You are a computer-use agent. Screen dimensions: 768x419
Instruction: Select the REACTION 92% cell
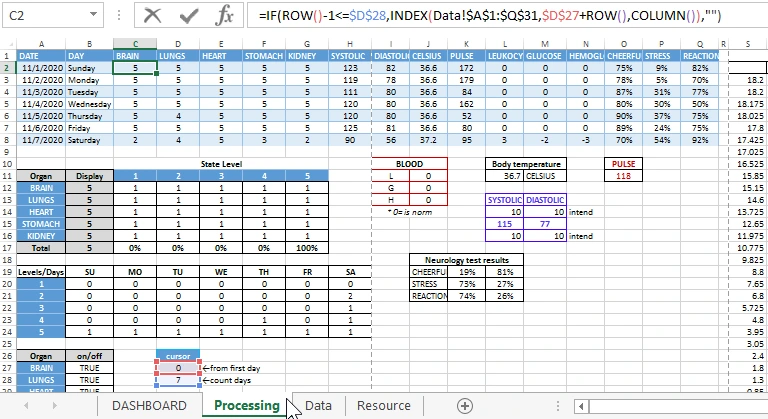[700, 140]
